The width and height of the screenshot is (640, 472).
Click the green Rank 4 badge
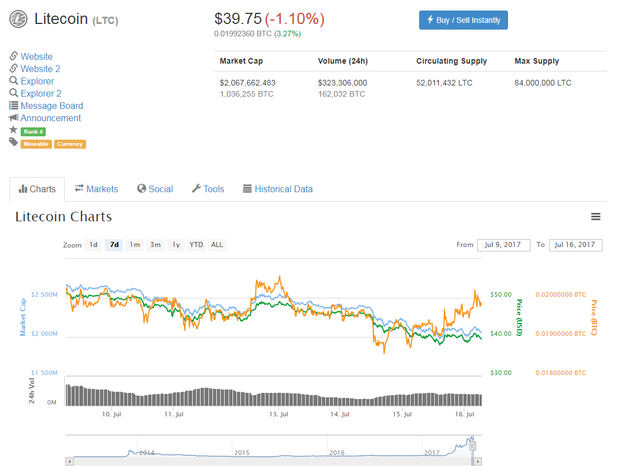33,131
